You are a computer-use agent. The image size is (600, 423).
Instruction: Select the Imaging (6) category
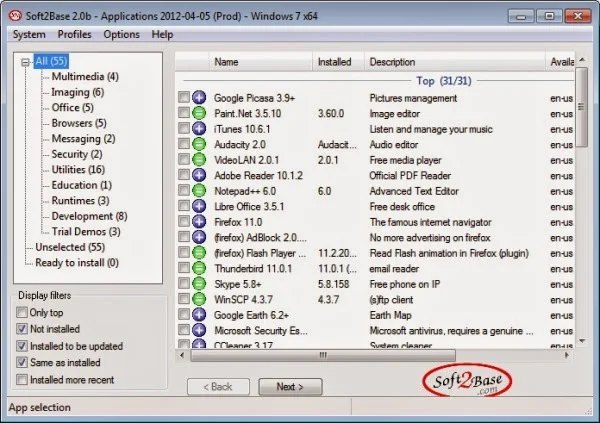point(78,92)
